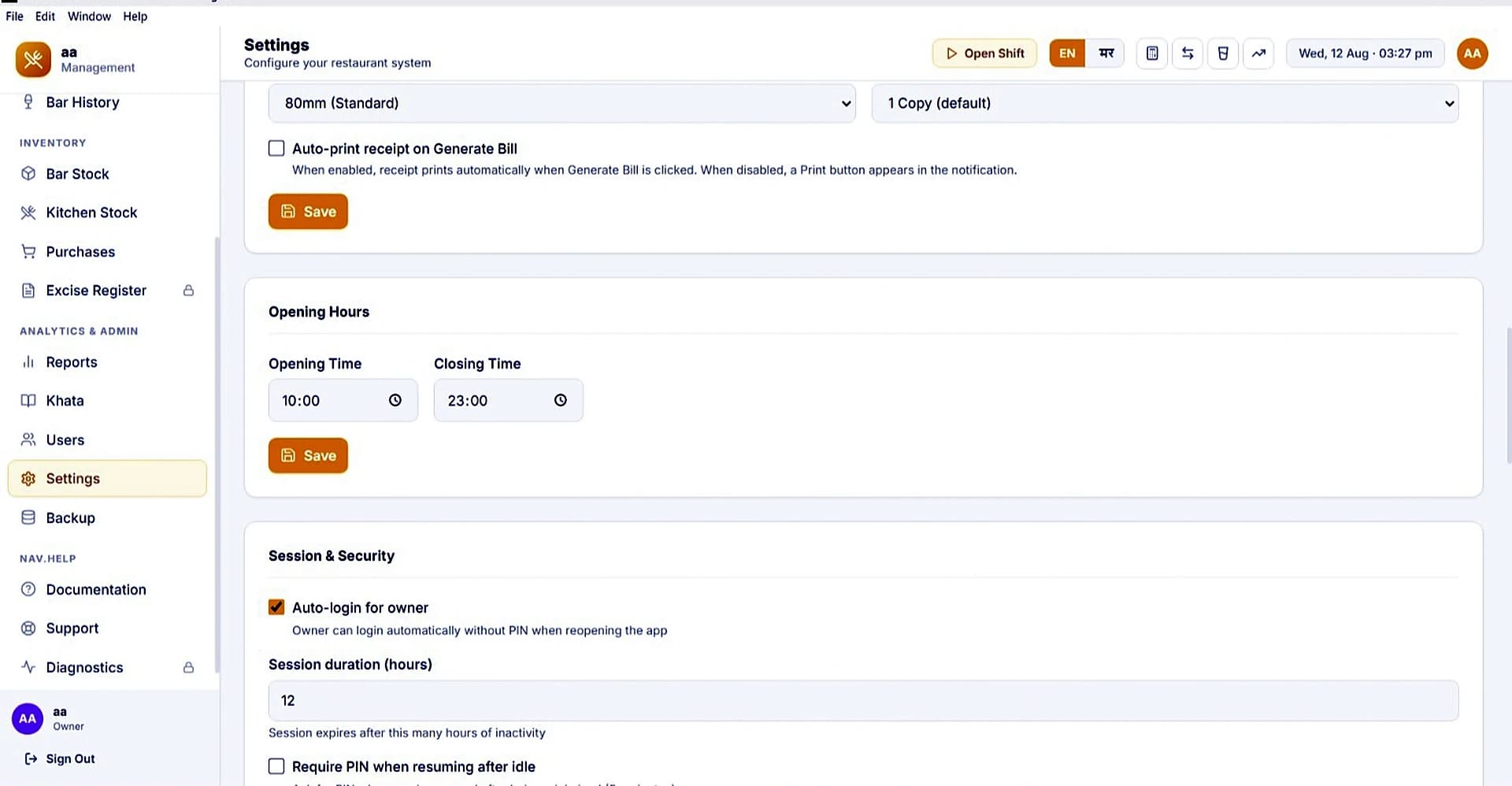Screen dimensions: 1512x786
Task: Open the Edit menu
Action: tap(45, 16)
